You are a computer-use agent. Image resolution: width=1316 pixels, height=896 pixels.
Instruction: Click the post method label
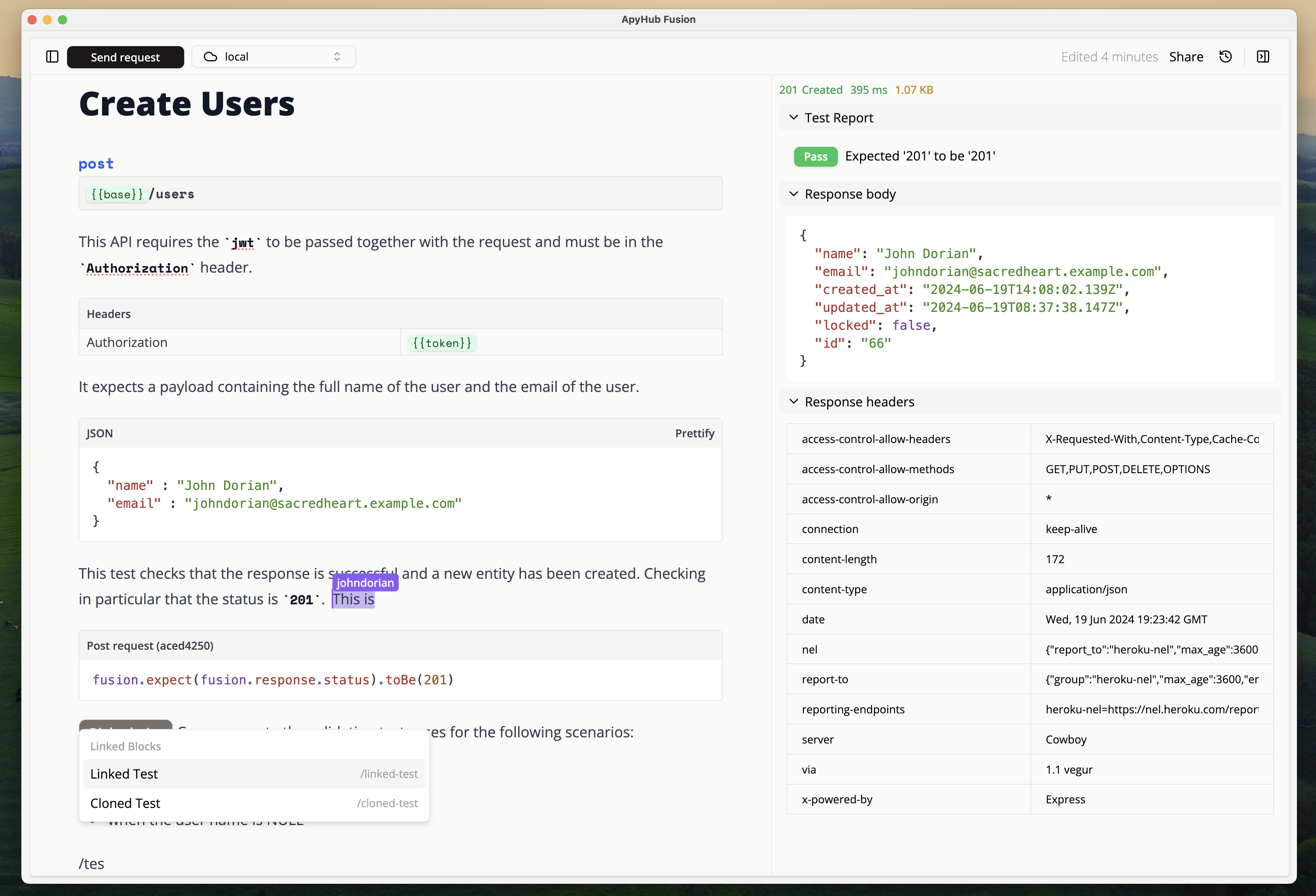pos(96,164)
